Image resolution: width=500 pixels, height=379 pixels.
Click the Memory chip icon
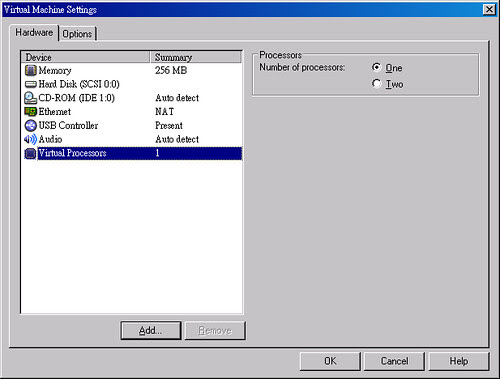coord(30,70)
